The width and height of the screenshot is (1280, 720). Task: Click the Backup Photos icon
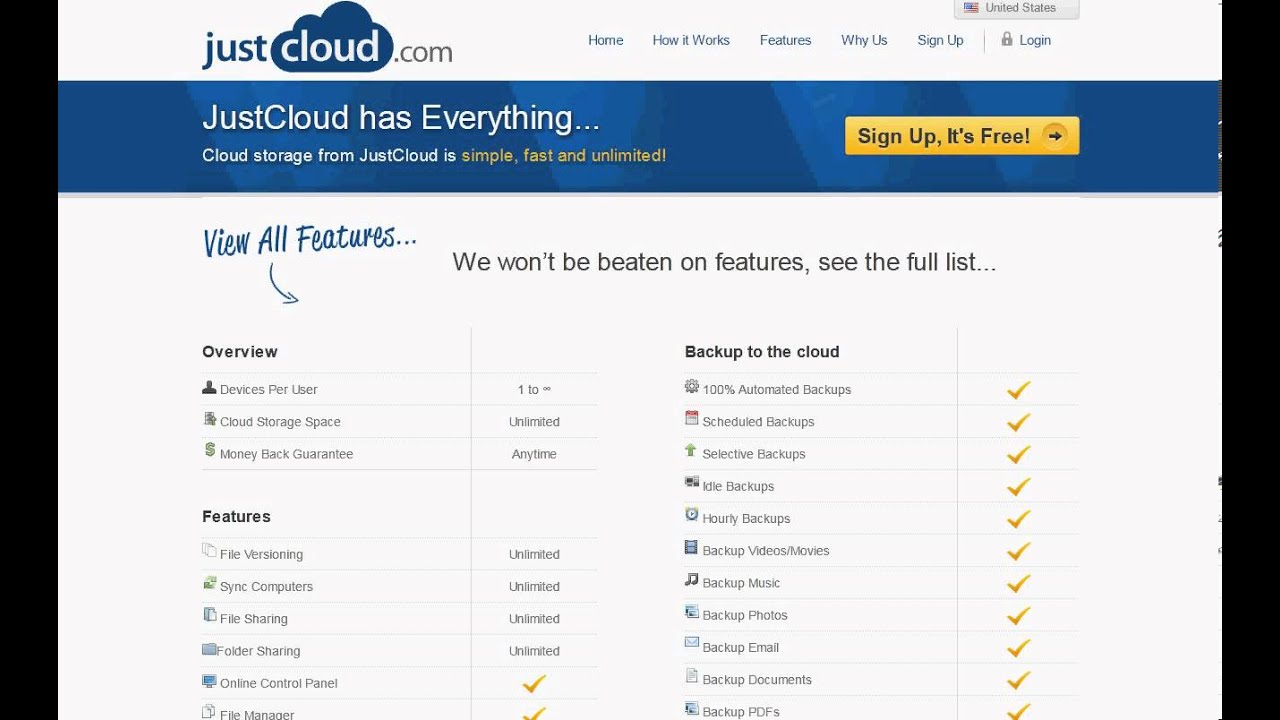tap(692, 612)
